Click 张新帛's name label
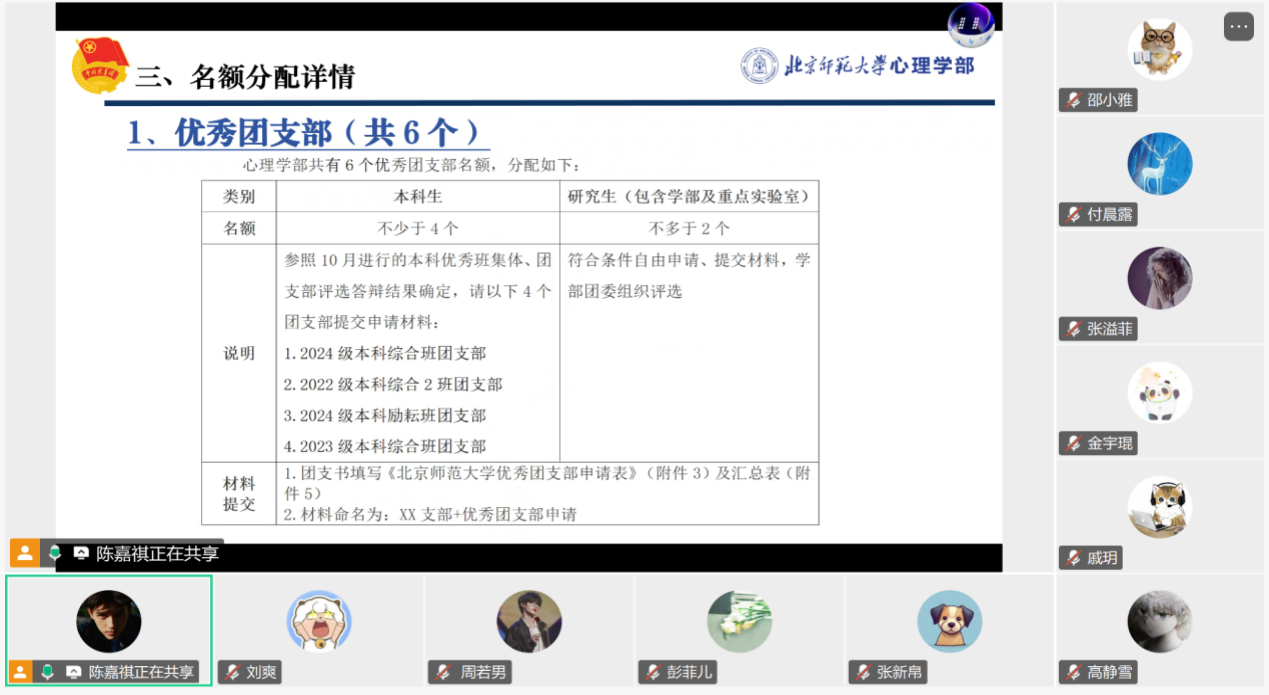This screenshot has height=695, width=1269. tap(899, 673)
